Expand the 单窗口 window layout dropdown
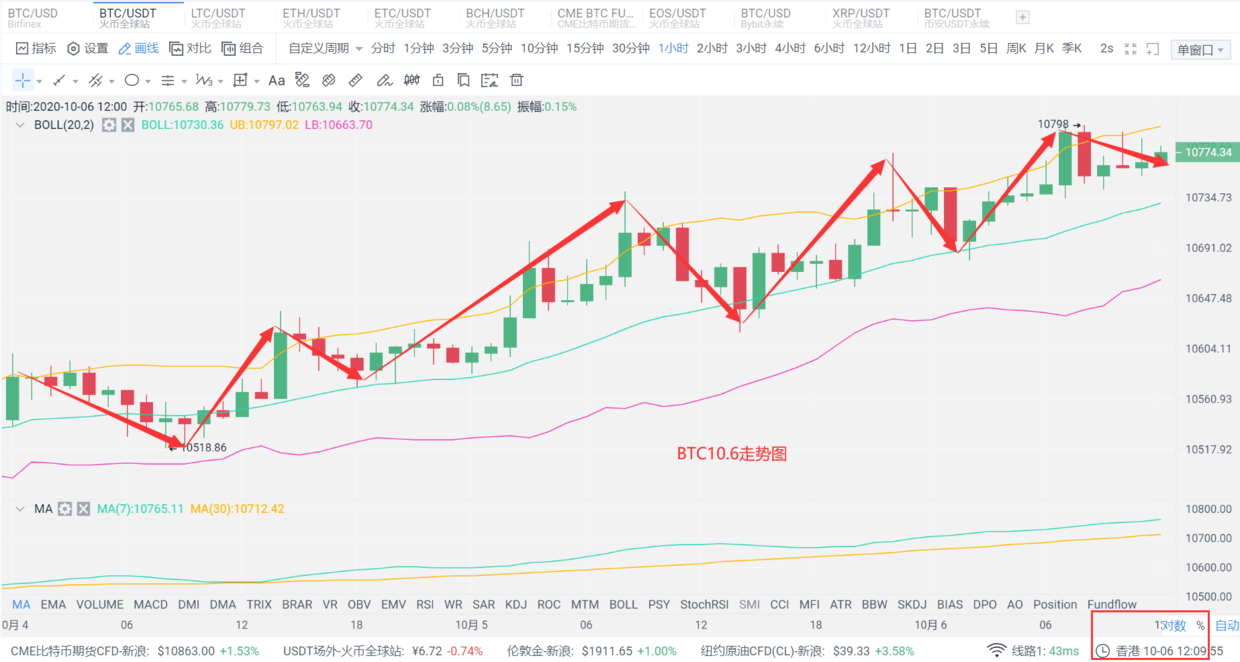Viewport: 1240px width, 662px height. click(1201, 50)
